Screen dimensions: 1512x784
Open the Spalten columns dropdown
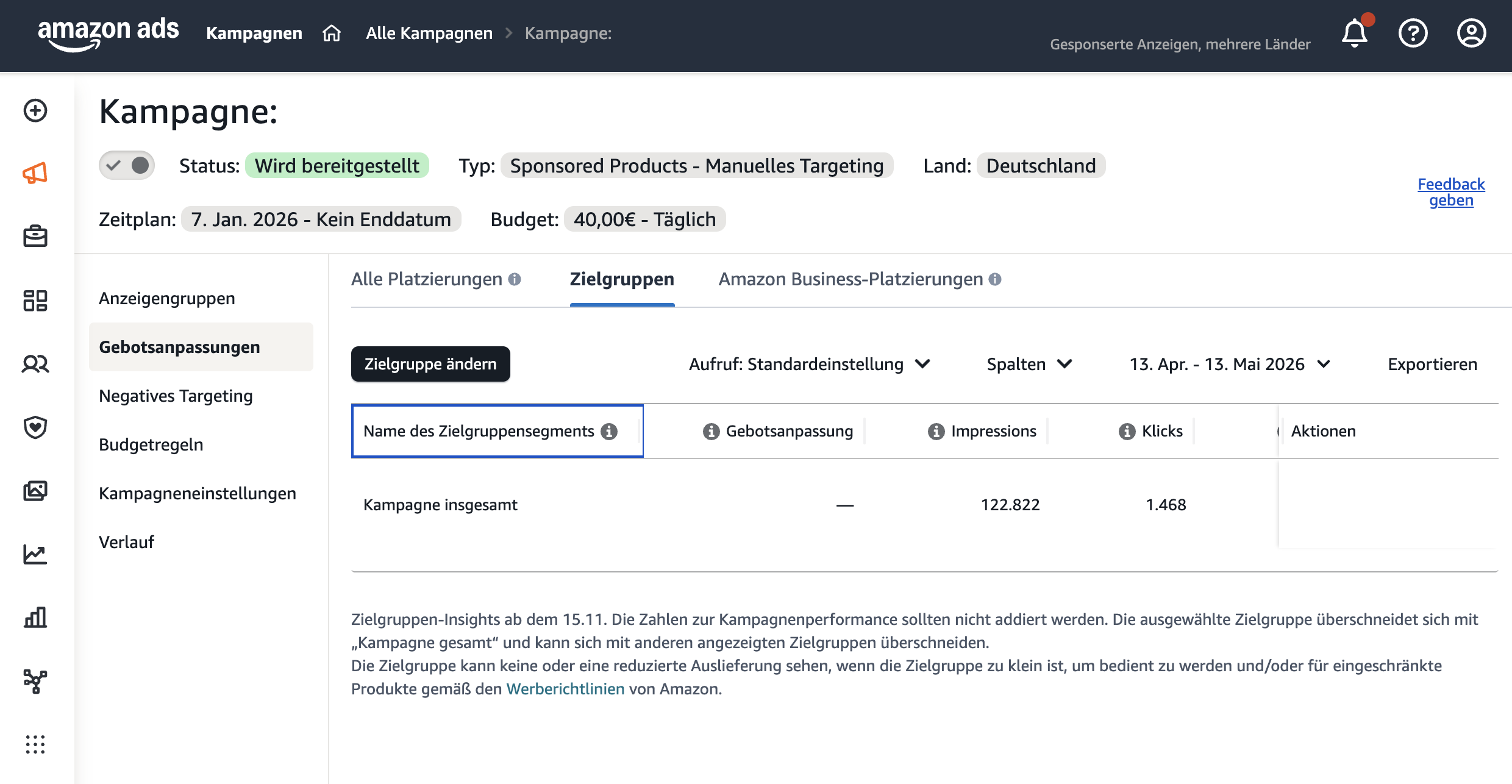click(x=1029, y=364)
